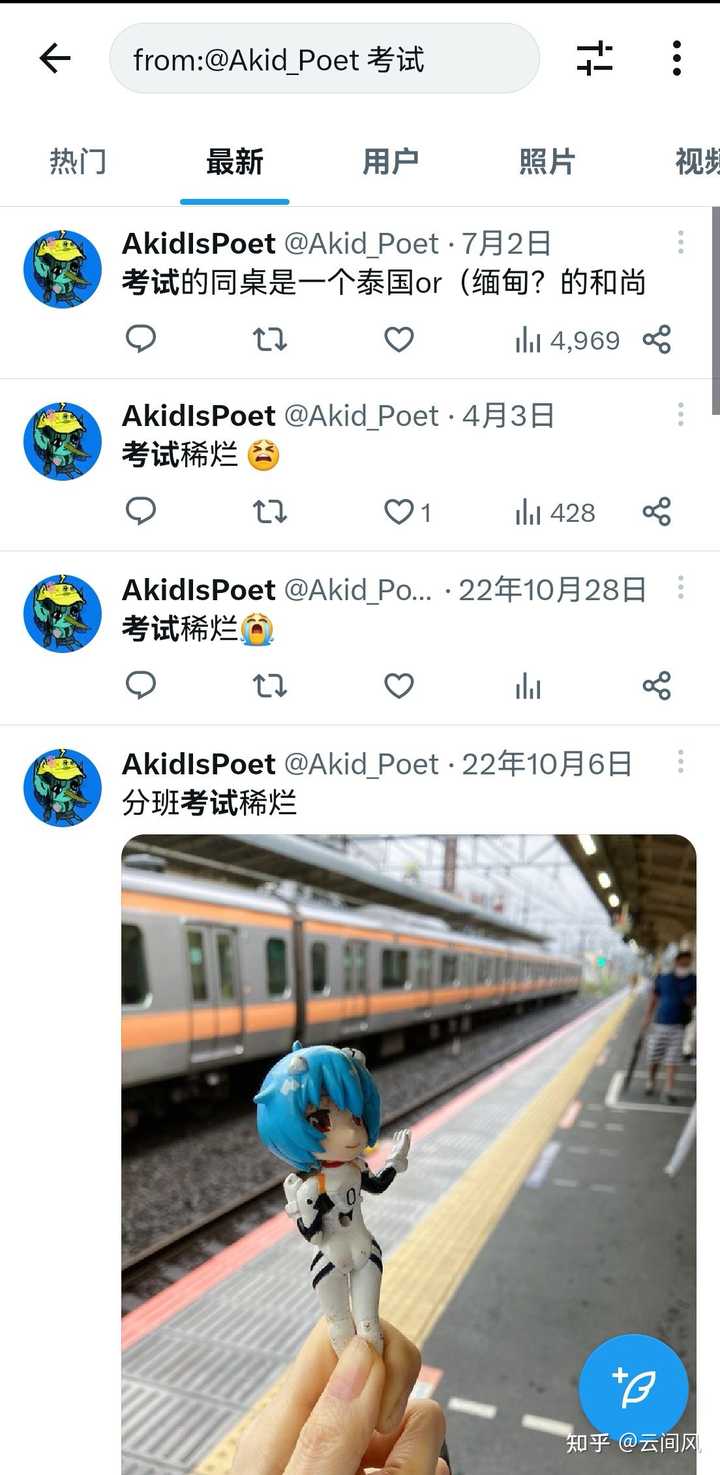Open more options for 22年10月6日 tweet
This screenshot has width=720, height=1475.
point(680,763)
